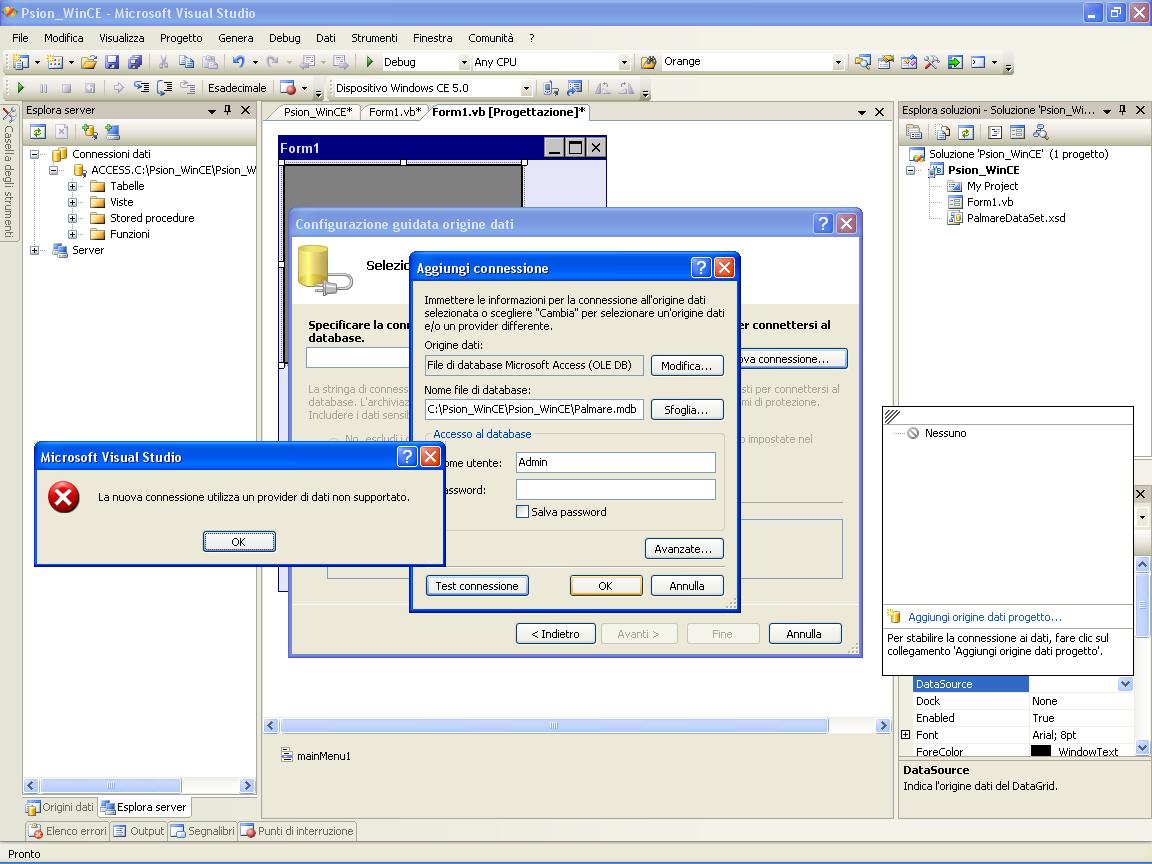Expand the Font property in the properties grid
Image resolution: width=1152 pixels, height=864 pixels.
click(906, 735)
